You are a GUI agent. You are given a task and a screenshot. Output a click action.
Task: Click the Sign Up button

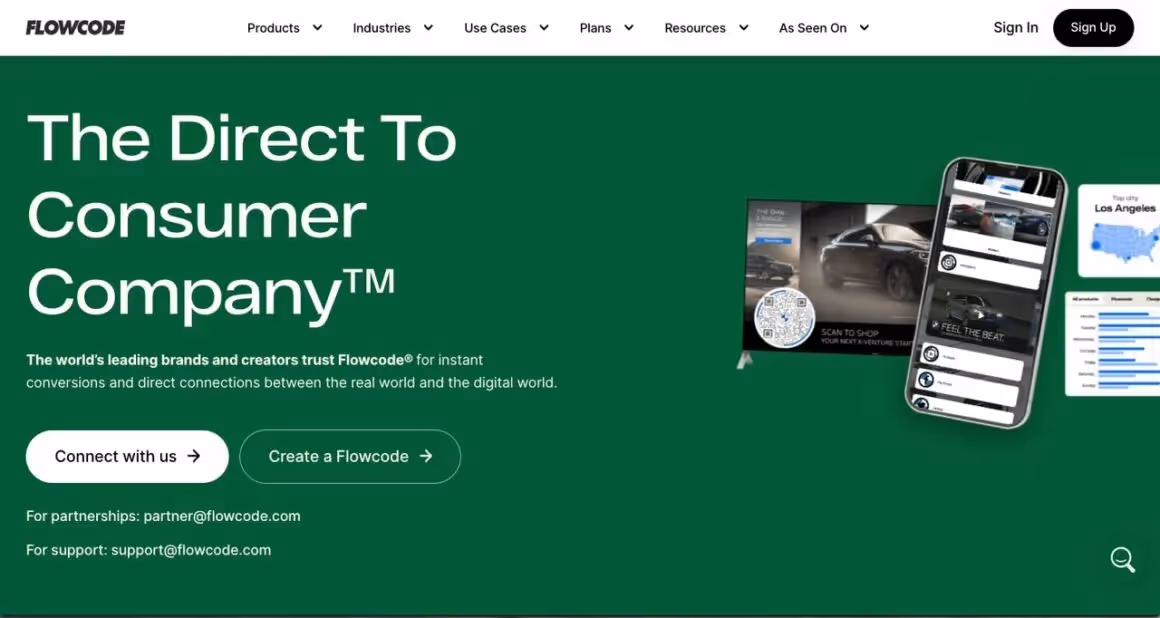[1093, 28]
